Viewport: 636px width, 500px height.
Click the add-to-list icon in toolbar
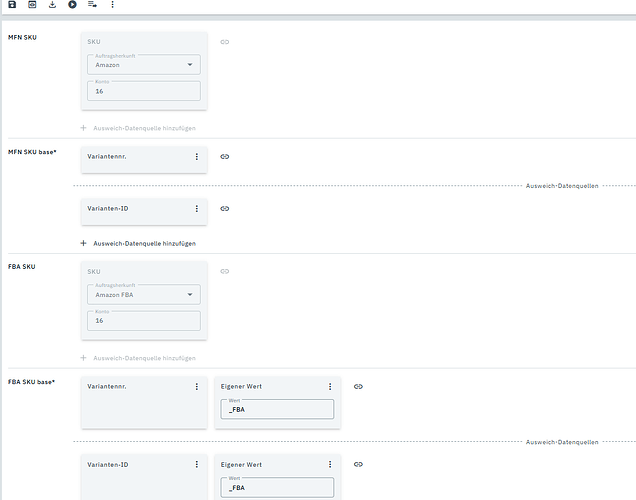[x=92, y=5]
